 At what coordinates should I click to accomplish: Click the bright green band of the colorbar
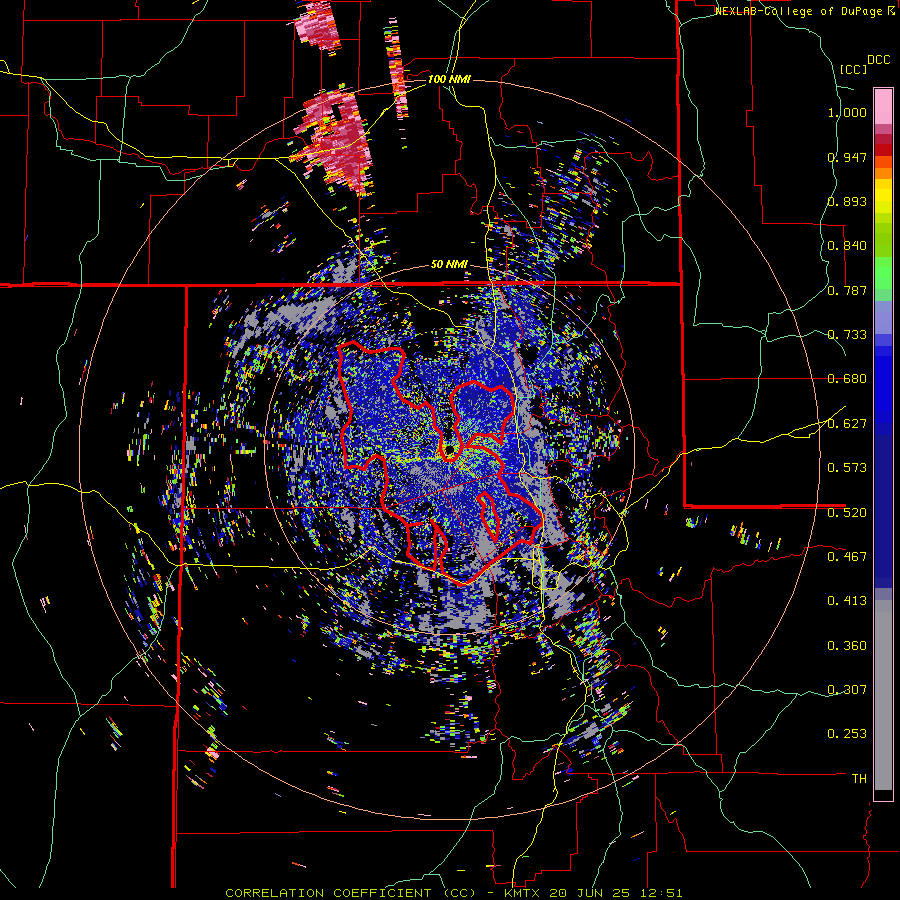883,273
